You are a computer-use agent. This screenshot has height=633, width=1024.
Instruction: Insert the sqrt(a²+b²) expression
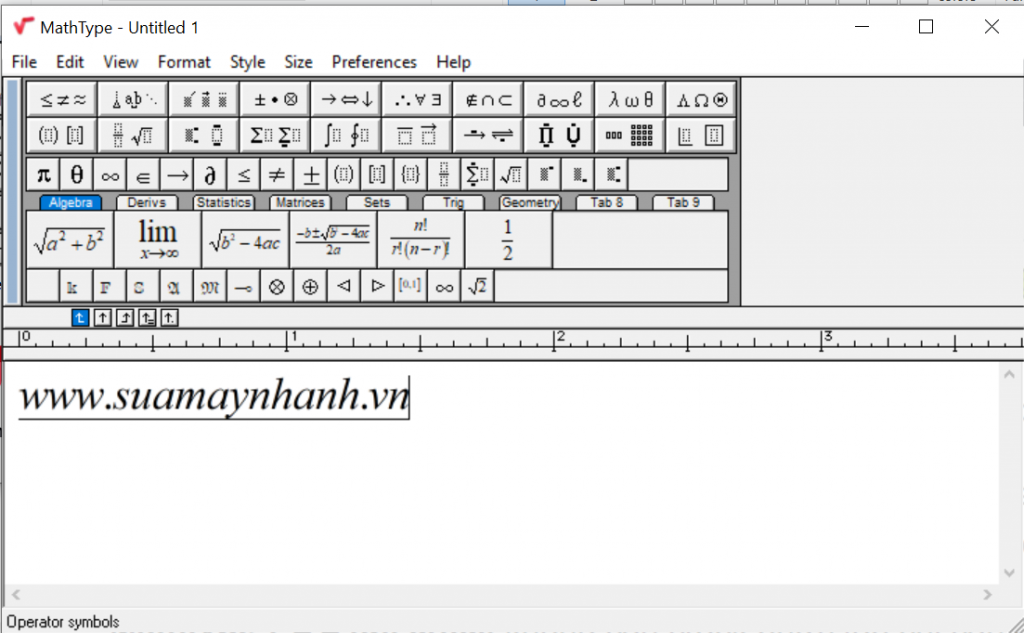pos(70,240)
